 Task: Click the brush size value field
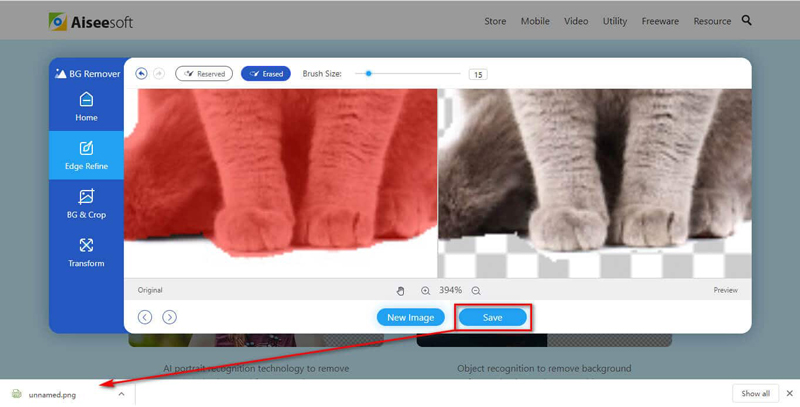[477, 75]
